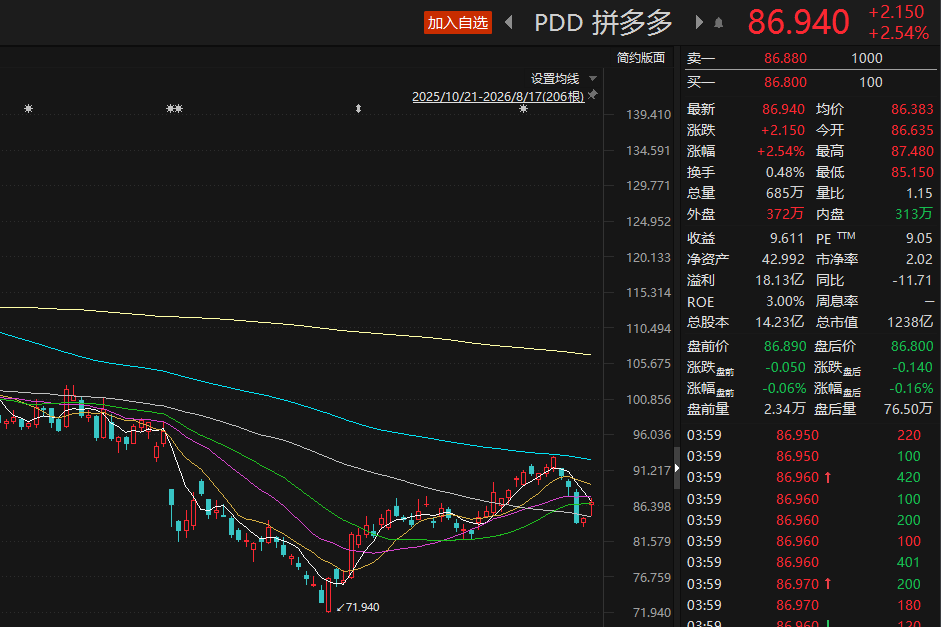Click the ROE value 3.00%
The width and height of the screenshot is (941, 627).
[785, 301]
